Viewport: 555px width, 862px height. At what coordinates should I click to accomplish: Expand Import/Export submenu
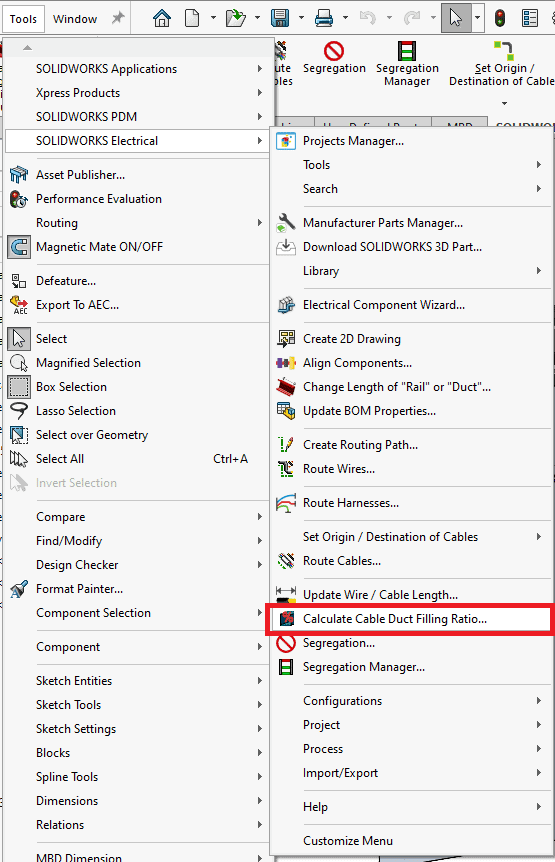pos(412,773)
